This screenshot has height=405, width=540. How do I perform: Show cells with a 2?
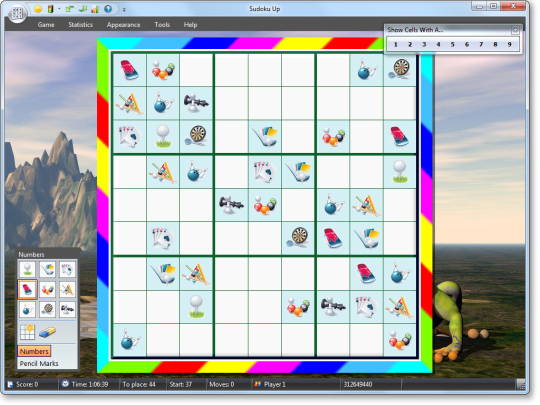[410, 44]
